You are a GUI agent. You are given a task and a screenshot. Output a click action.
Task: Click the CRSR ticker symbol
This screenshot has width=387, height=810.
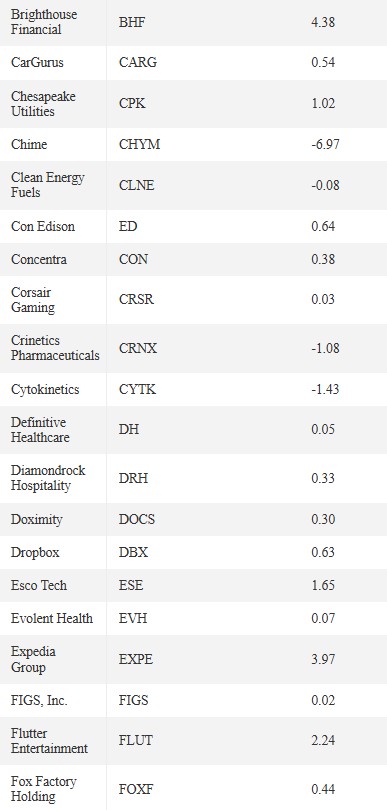tap(136, 300)
